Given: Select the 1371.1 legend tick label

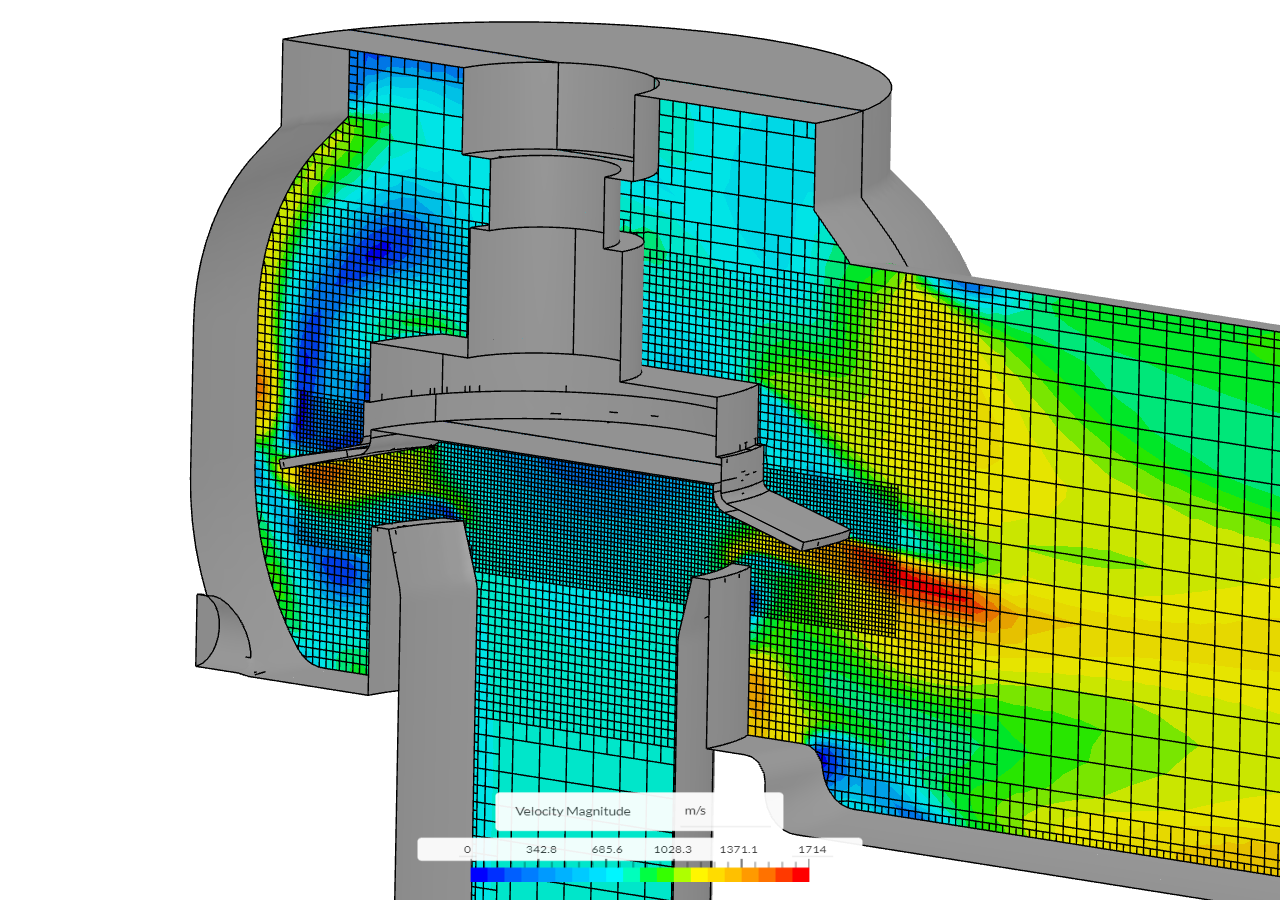Looking at the screenshot, I should pos(740,849).
